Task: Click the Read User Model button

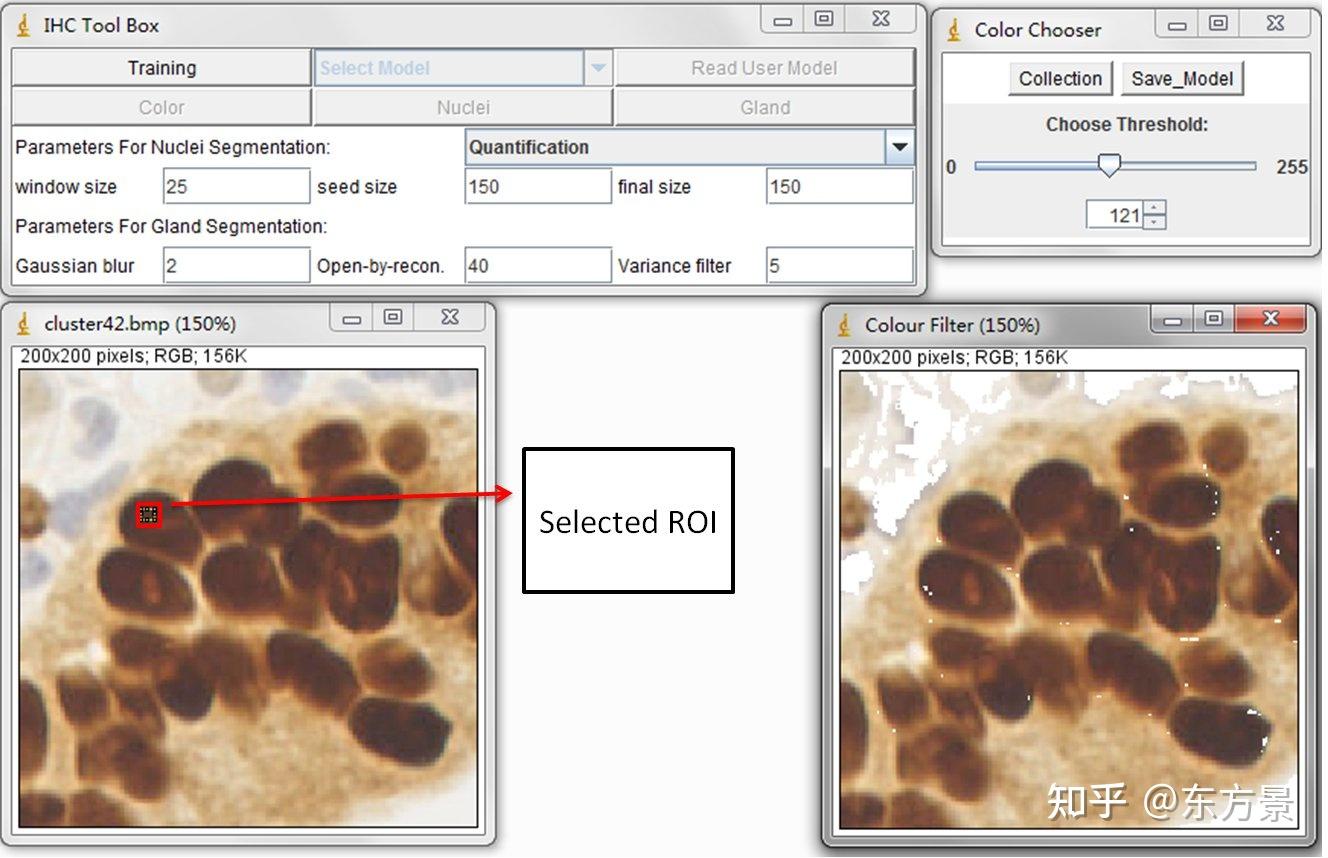Action: (x=765, y=67)
